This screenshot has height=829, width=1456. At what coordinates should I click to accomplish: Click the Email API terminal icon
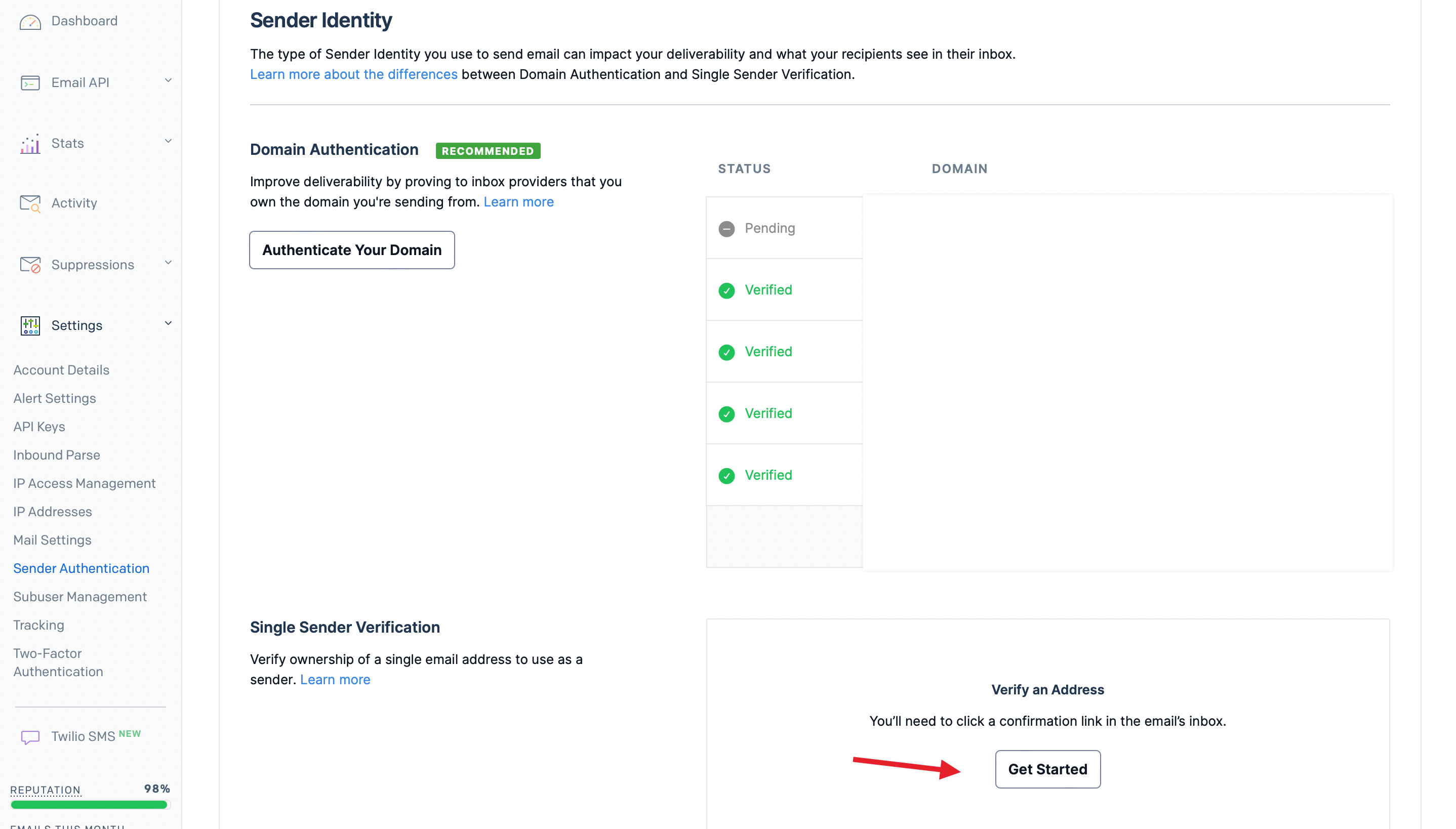click(30, 82)
